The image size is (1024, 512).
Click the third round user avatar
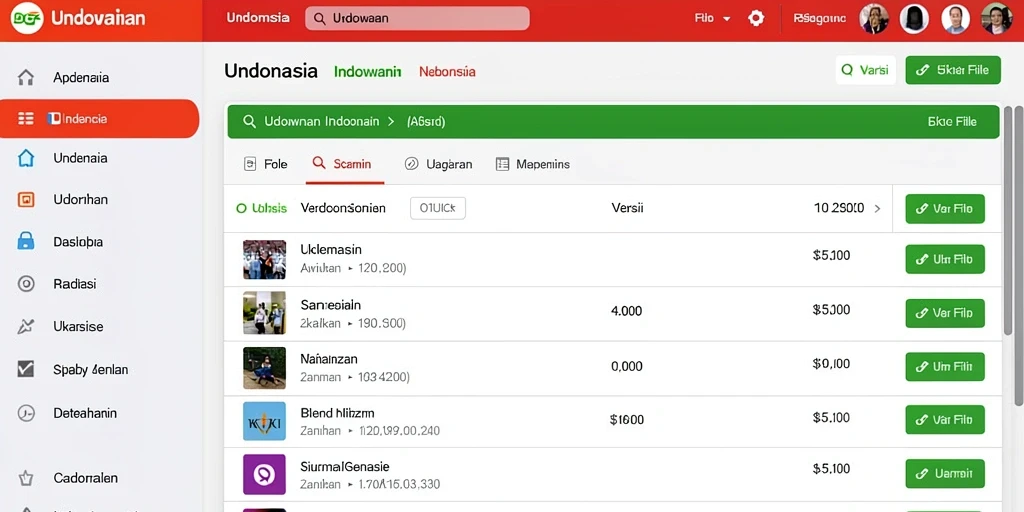[955, 18]
